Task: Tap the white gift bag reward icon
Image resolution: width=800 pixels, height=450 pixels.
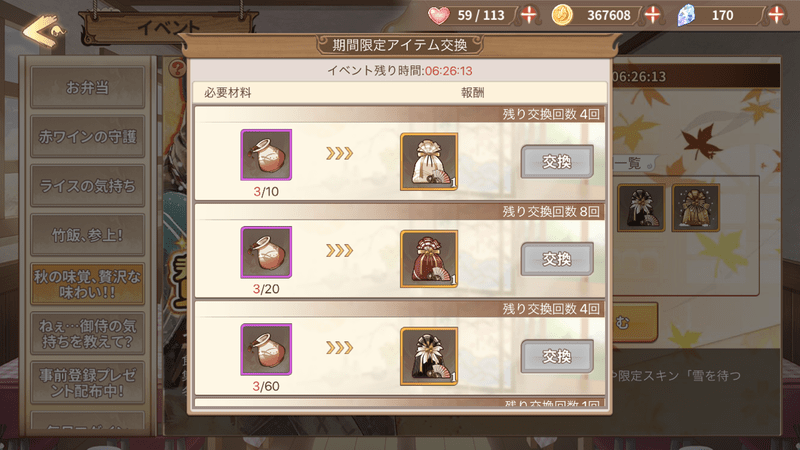Action: coord(429,162)
